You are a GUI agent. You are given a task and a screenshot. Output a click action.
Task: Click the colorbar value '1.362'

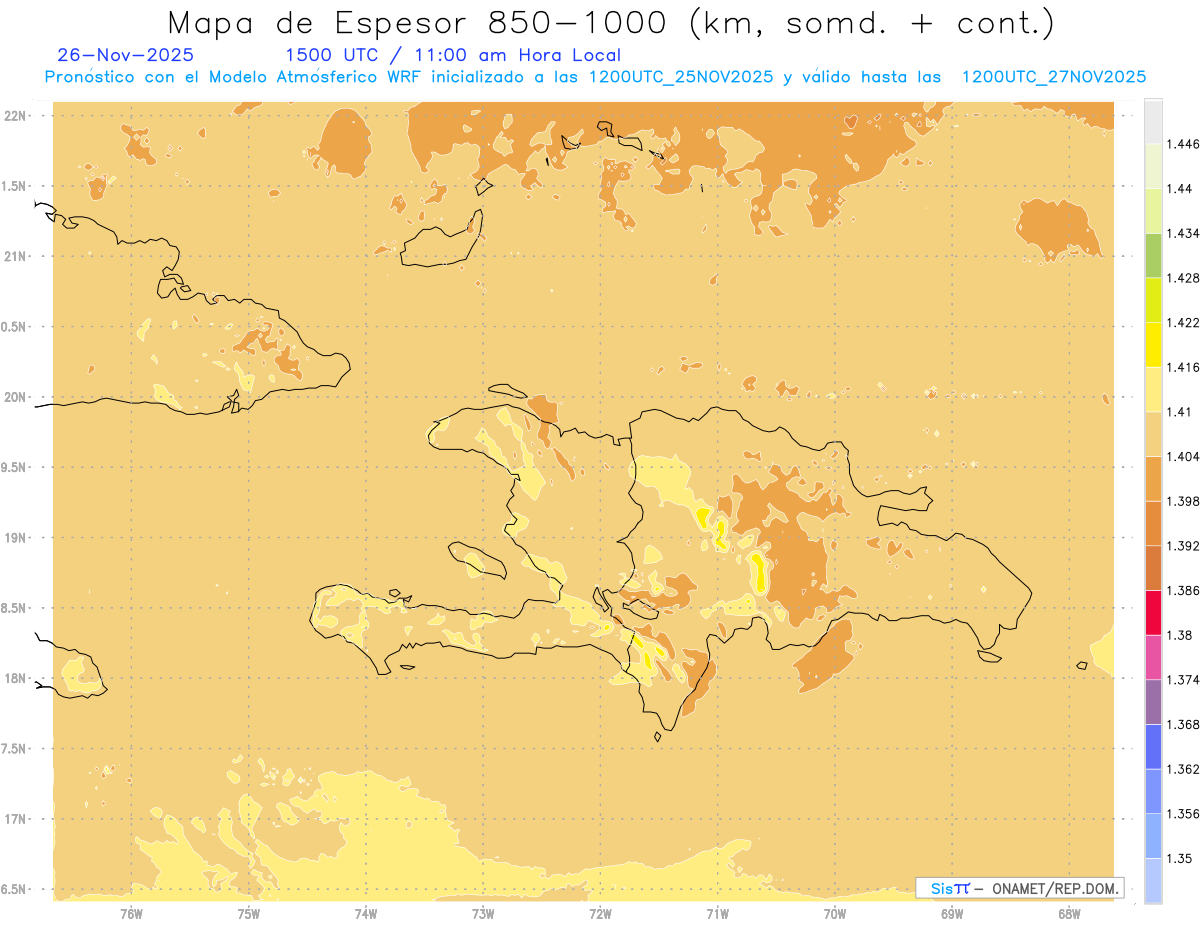pos(1183,769)
